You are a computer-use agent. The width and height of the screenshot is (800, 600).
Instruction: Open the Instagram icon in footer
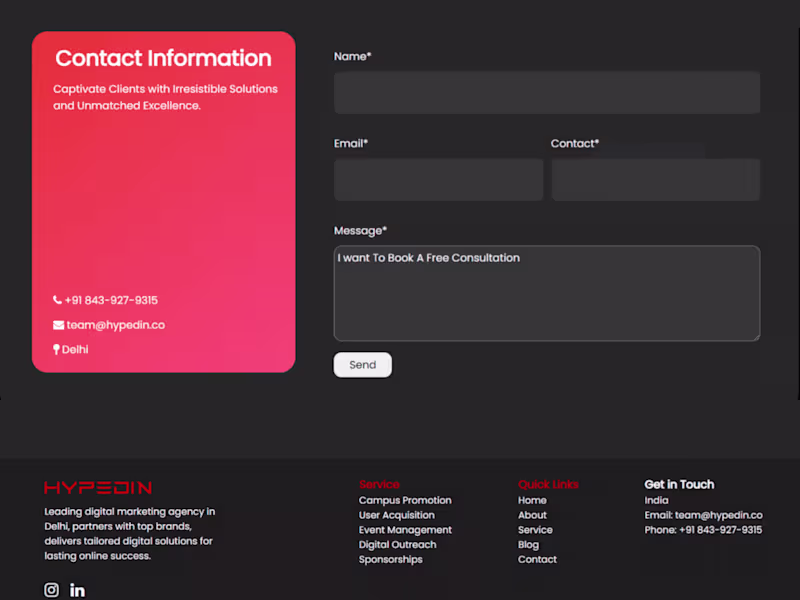click(51, 590)
